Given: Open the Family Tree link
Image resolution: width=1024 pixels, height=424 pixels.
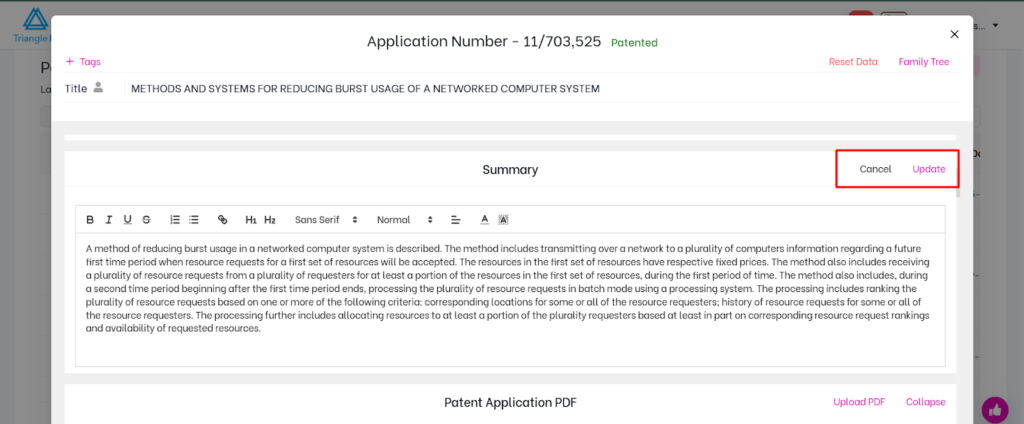Looking at the screenshot, I should 923,62.
